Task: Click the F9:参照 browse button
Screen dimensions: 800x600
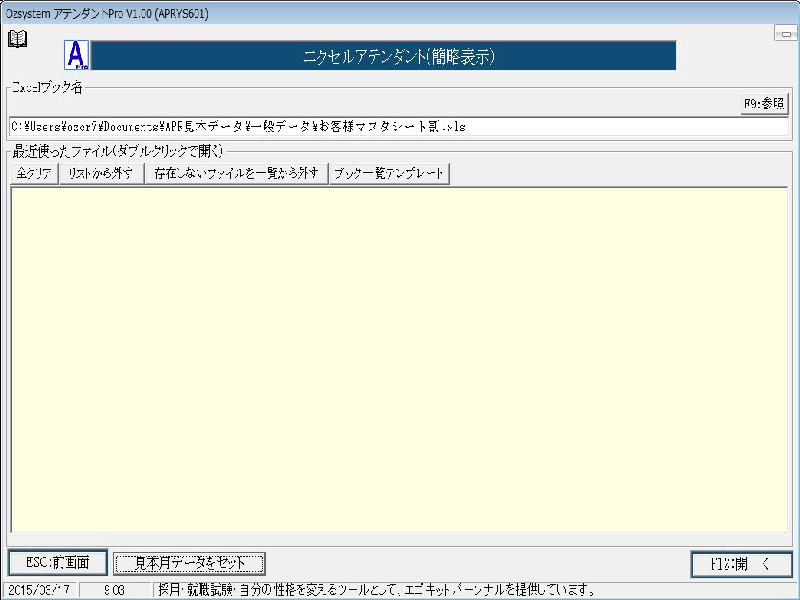Action: [x=764, y=104]
